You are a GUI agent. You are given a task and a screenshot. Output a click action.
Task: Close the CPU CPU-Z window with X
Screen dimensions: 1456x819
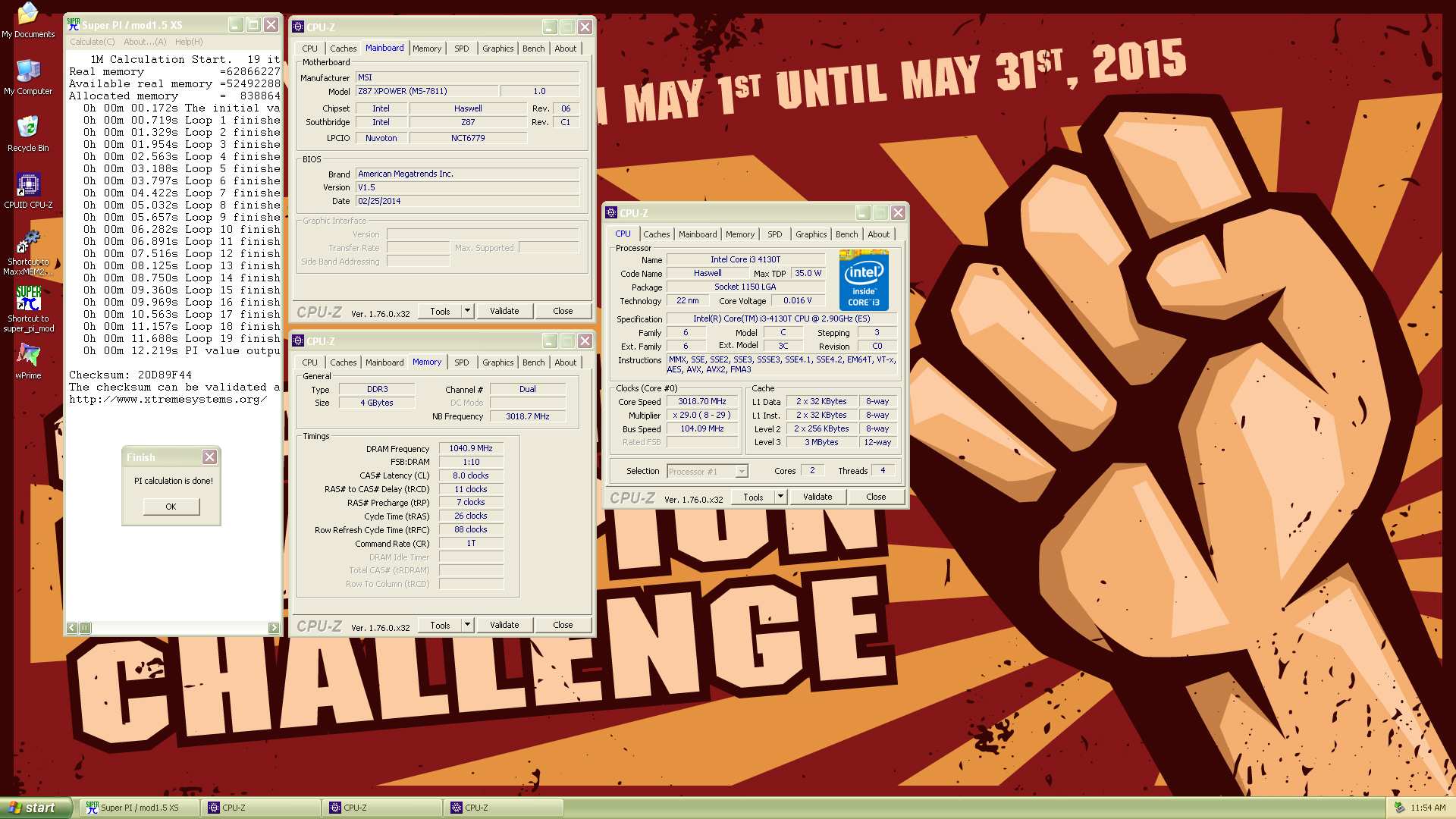tap(898, 212)
